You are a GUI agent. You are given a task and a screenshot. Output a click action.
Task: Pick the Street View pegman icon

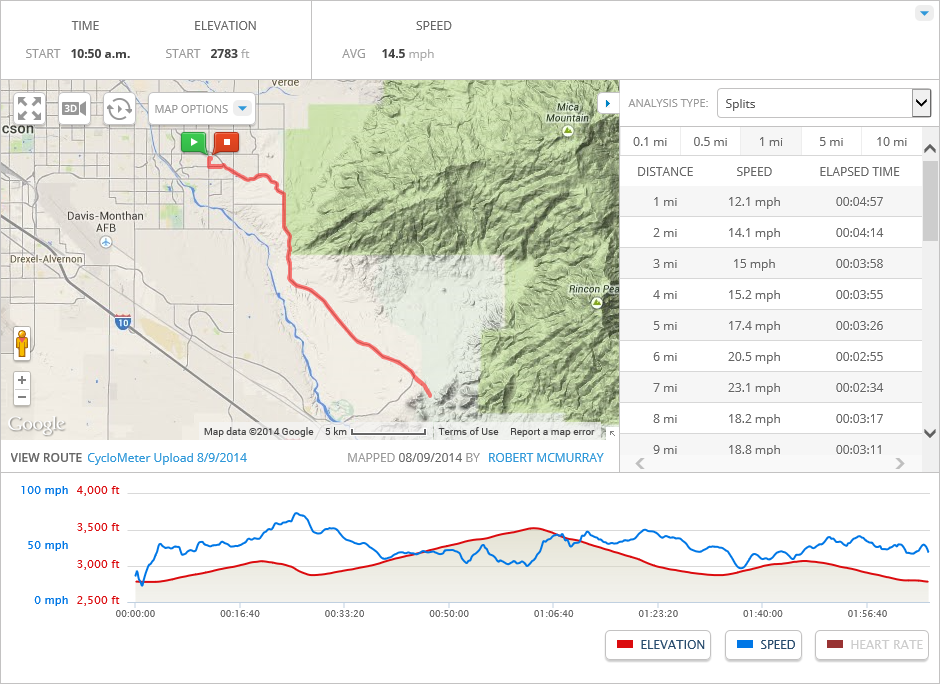click(22, 343)
